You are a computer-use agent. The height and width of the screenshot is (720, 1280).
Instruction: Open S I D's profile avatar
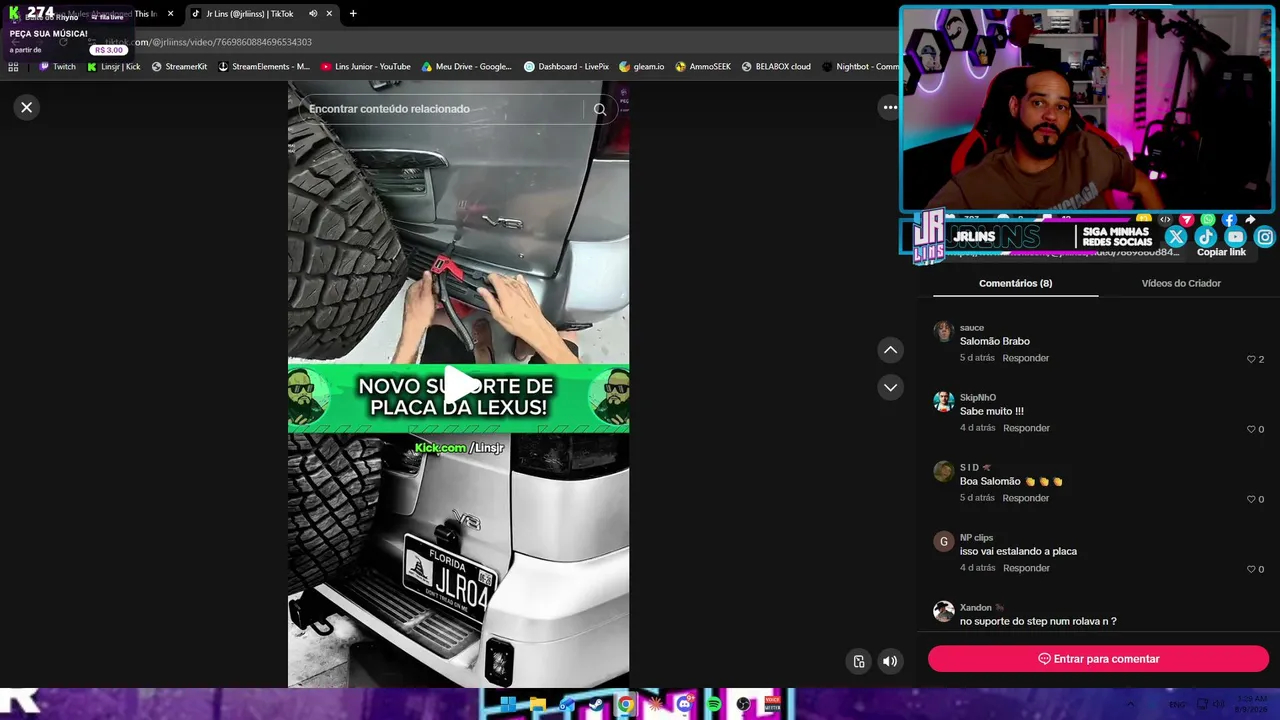coord(943,471)
